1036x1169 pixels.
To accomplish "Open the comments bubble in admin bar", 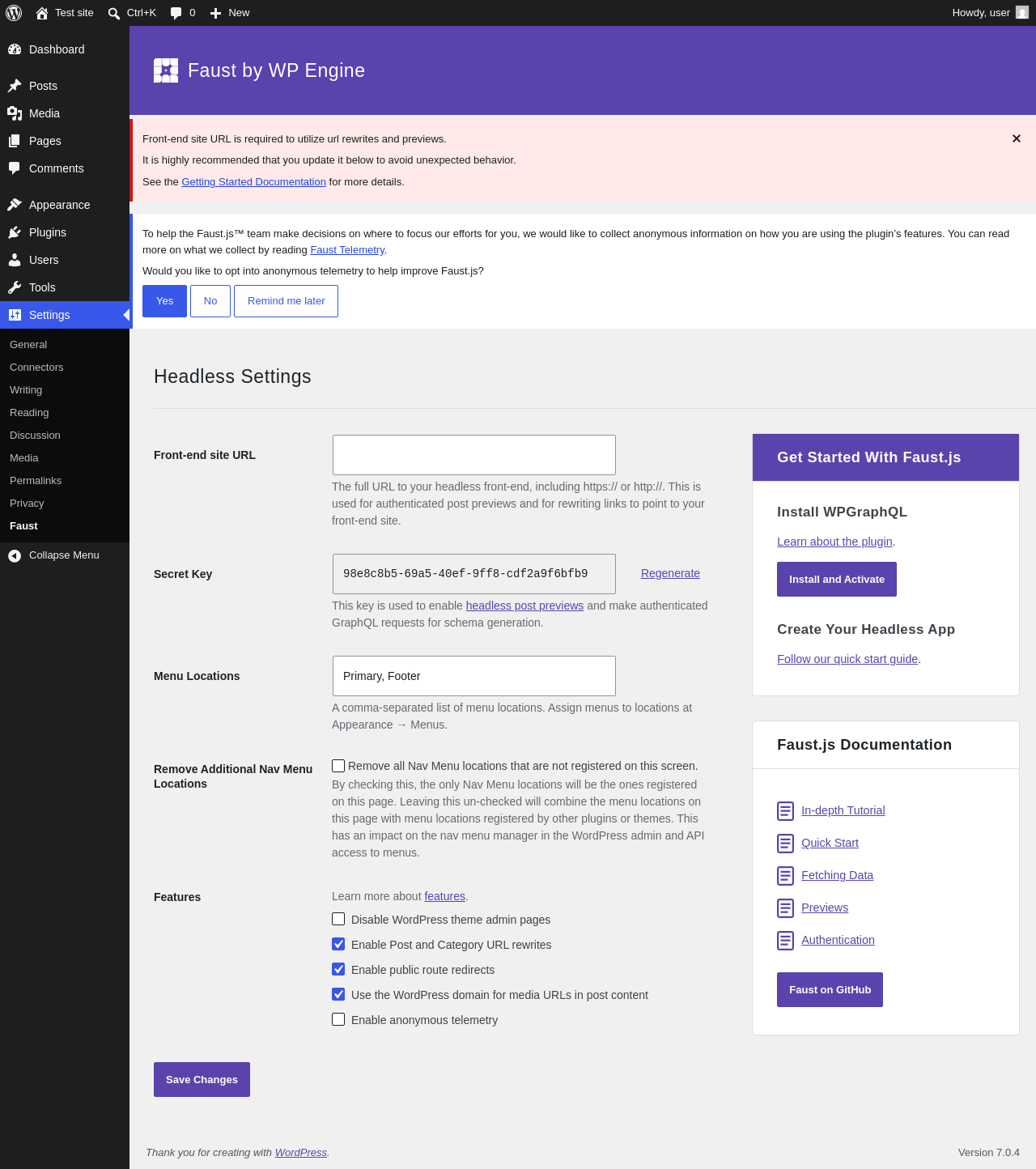I will point(176,13).
